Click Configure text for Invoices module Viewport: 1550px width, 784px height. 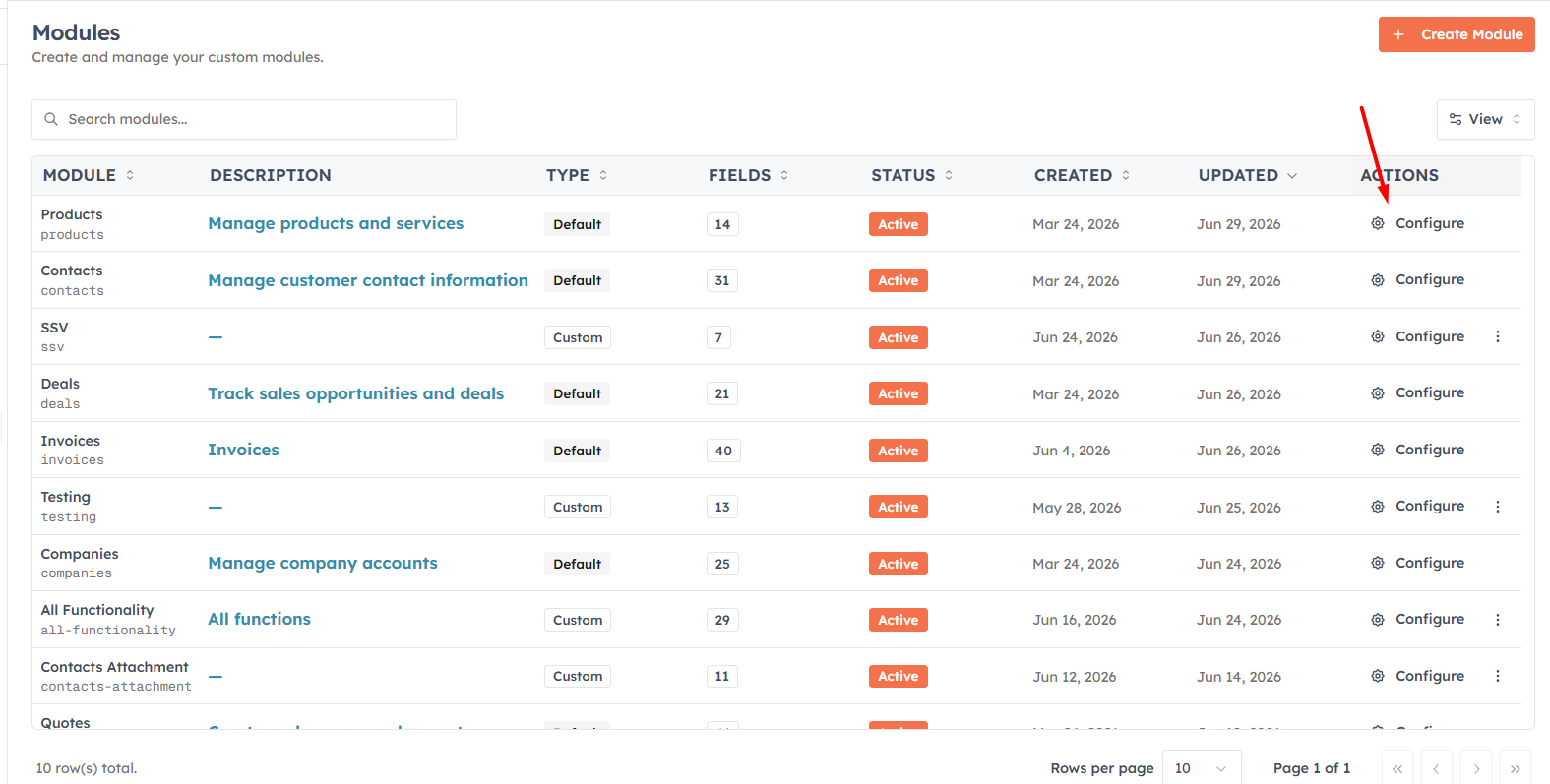[x=1430, y=450]
